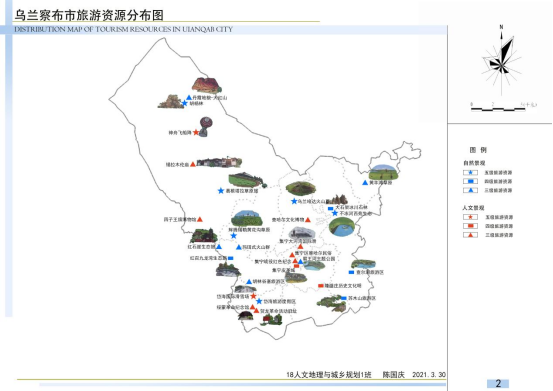Click the scale bar below the compass
The image size is (553, 391).
point(498,109)
